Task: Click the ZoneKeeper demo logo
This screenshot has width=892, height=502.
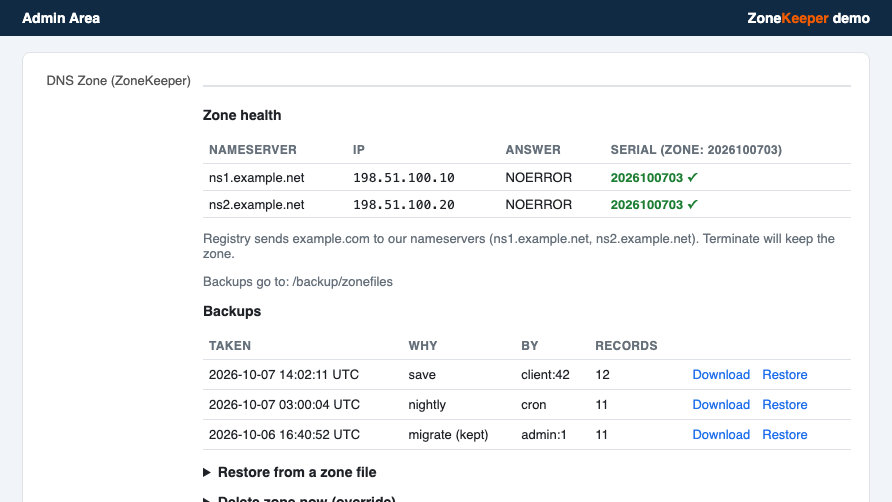Action: (808, 18)
